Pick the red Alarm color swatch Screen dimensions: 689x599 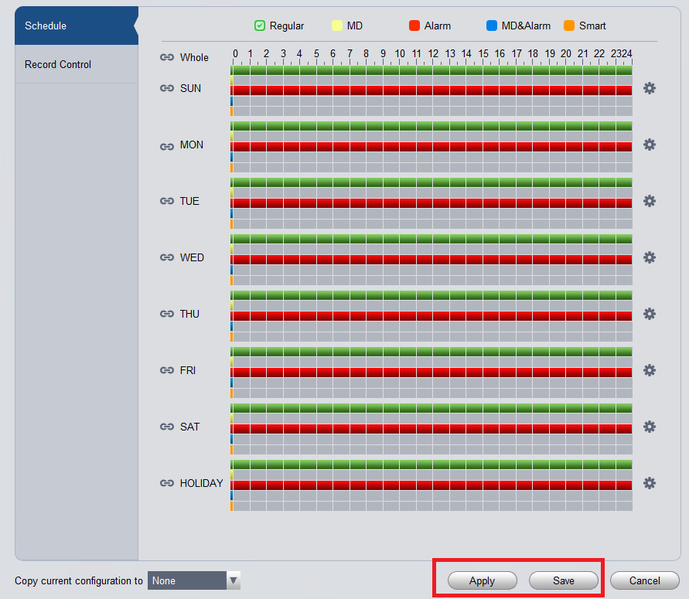pyautogui.click(x=414, y=26)
